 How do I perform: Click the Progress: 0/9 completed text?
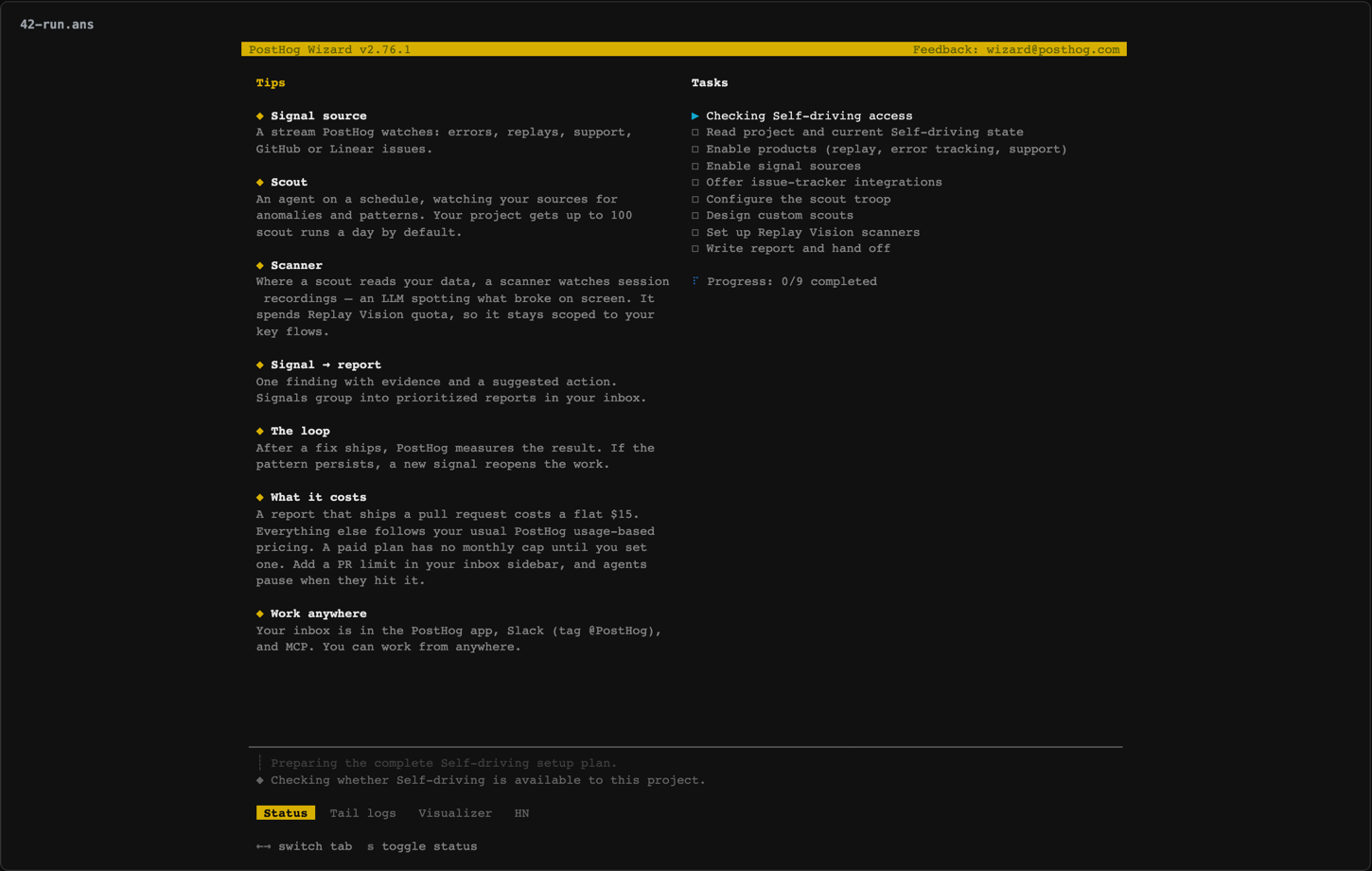point(792,281)
